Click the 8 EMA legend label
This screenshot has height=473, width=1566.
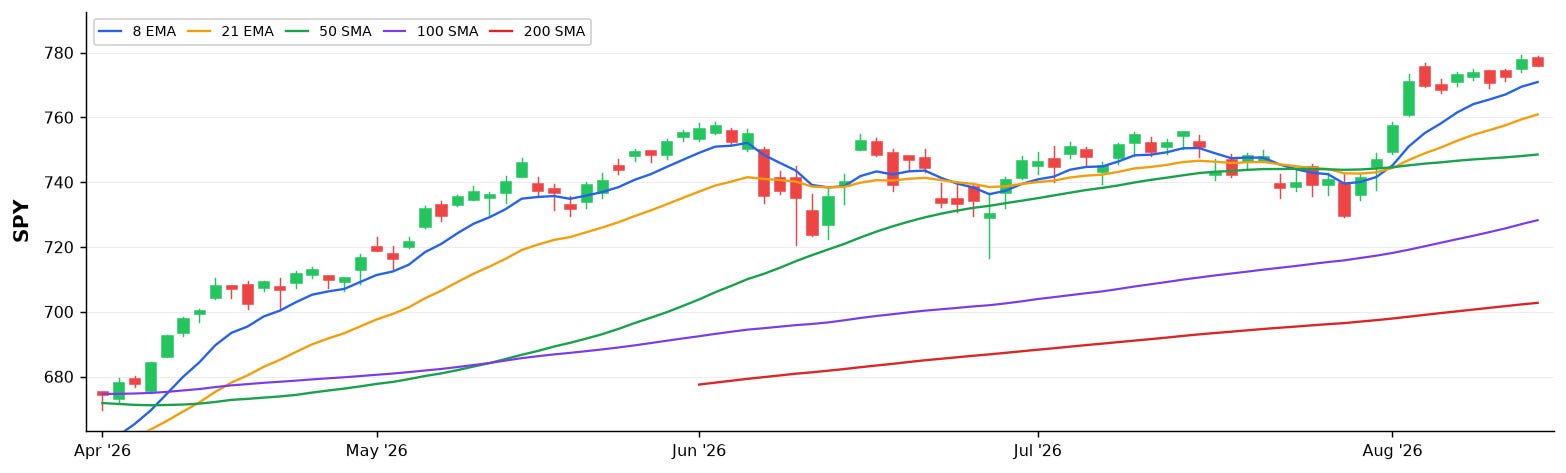tap(153, 32)
